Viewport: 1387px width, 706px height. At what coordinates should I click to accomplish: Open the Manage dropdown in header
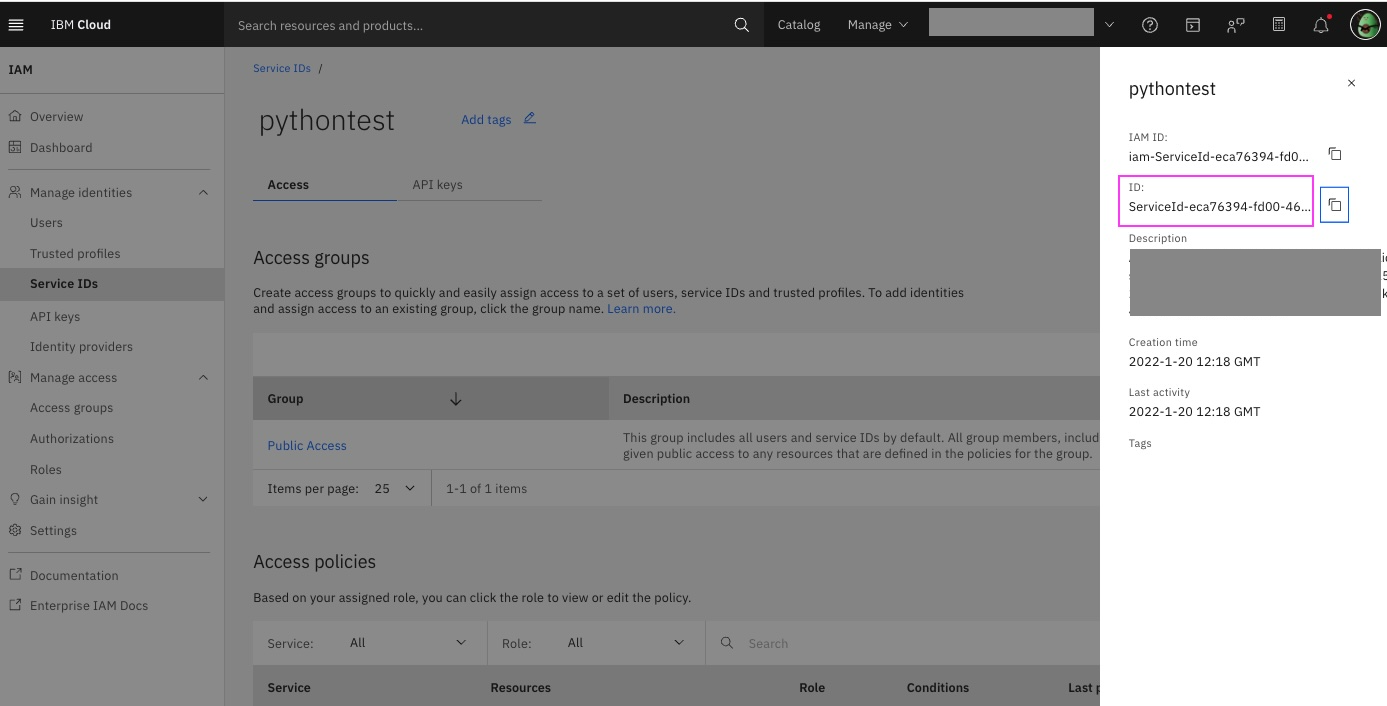(877, 25)
